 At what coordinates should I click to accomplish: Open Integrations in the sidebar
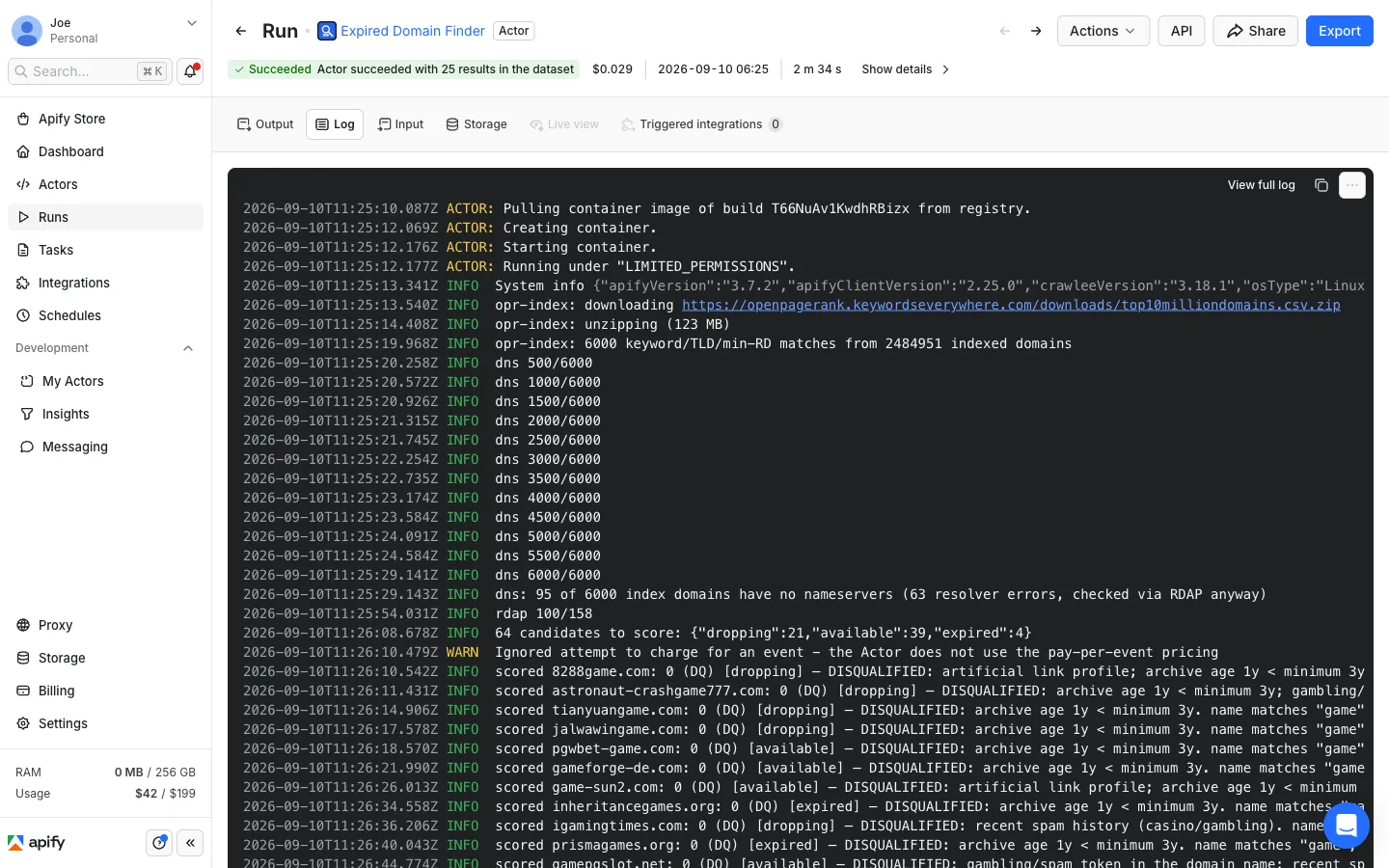(x=105, y=283)
